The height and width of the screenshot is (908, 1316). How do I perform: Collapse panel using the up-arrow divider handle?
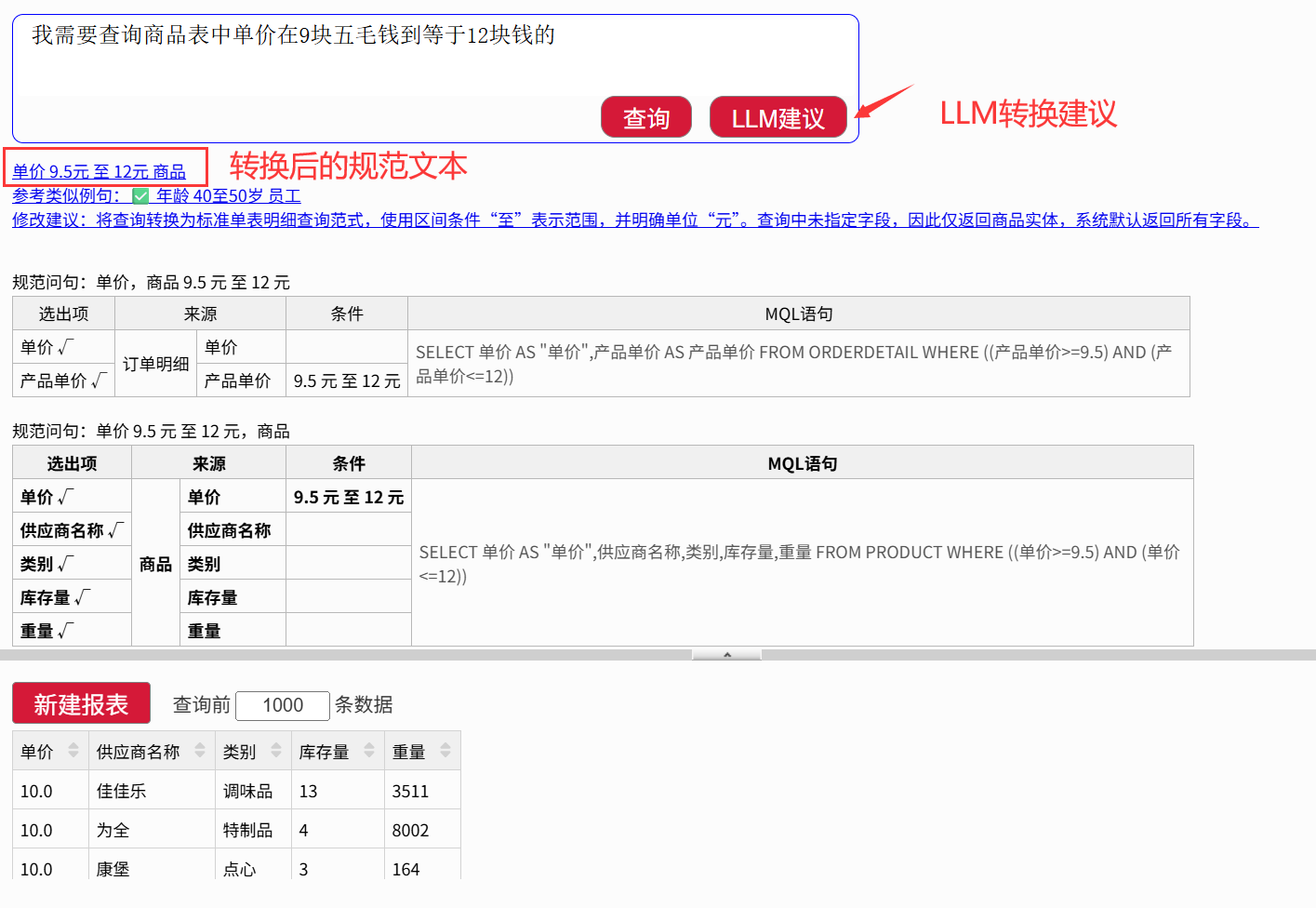pos(726,655)
